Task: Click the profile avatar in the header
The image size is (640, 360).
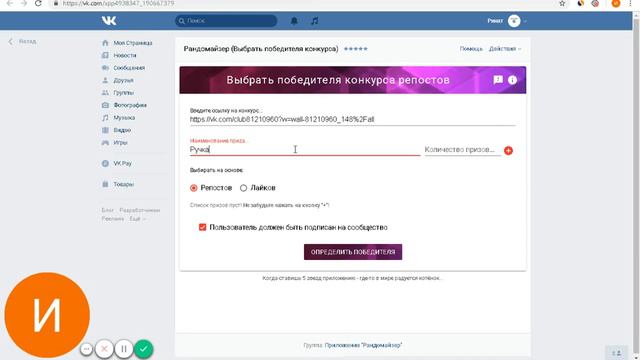Action: pyautogui.click(x=514, y=21)
